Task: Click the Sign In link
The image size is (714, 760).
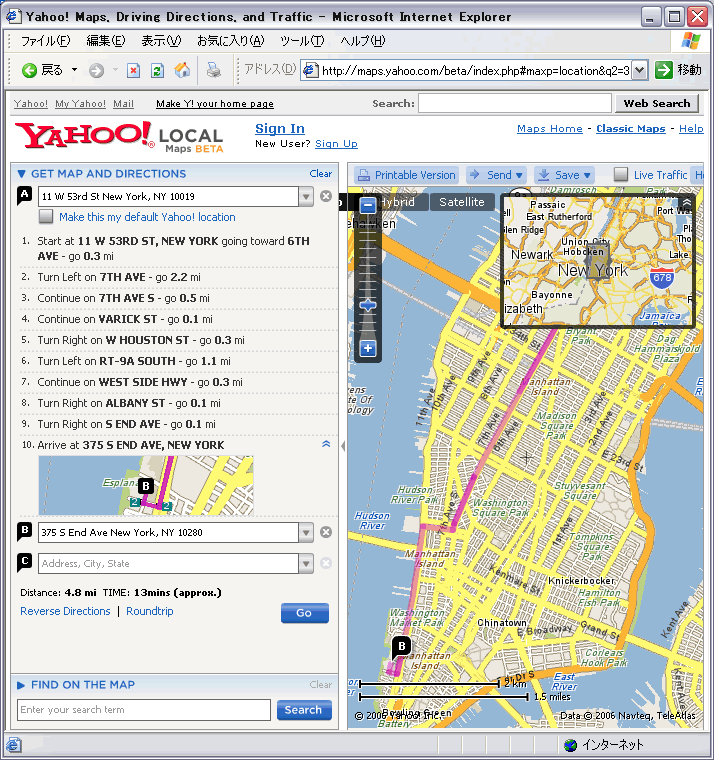Action: [x=280, y=128]
